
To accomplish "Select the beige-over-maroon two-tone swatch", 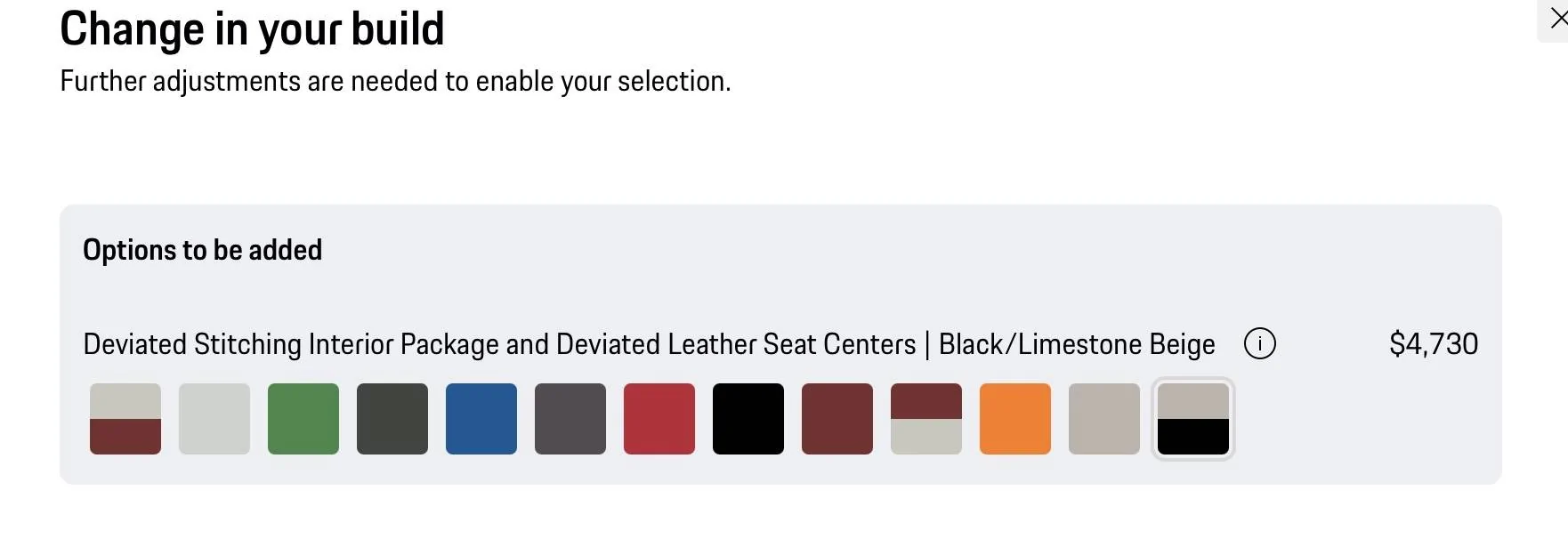I will tap(125, 419).
